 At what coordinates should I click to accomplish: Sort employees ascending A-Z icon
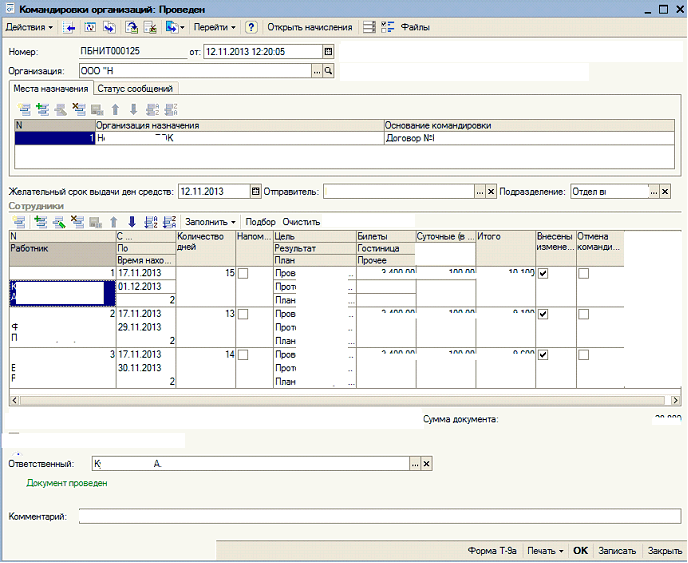click(150, 222)
